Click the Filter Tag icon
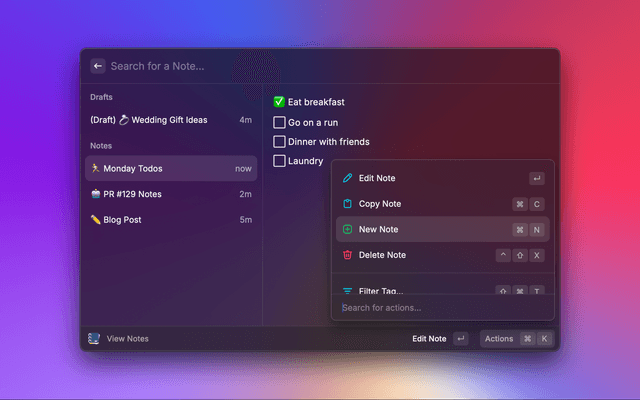 [x=347, y=290]
